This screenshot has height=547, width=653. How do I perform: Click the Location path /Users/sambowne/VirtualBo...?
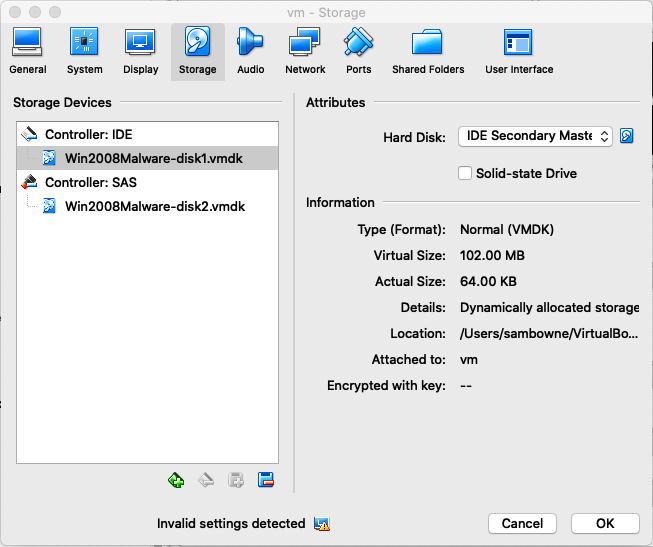(x=549, y=334)
